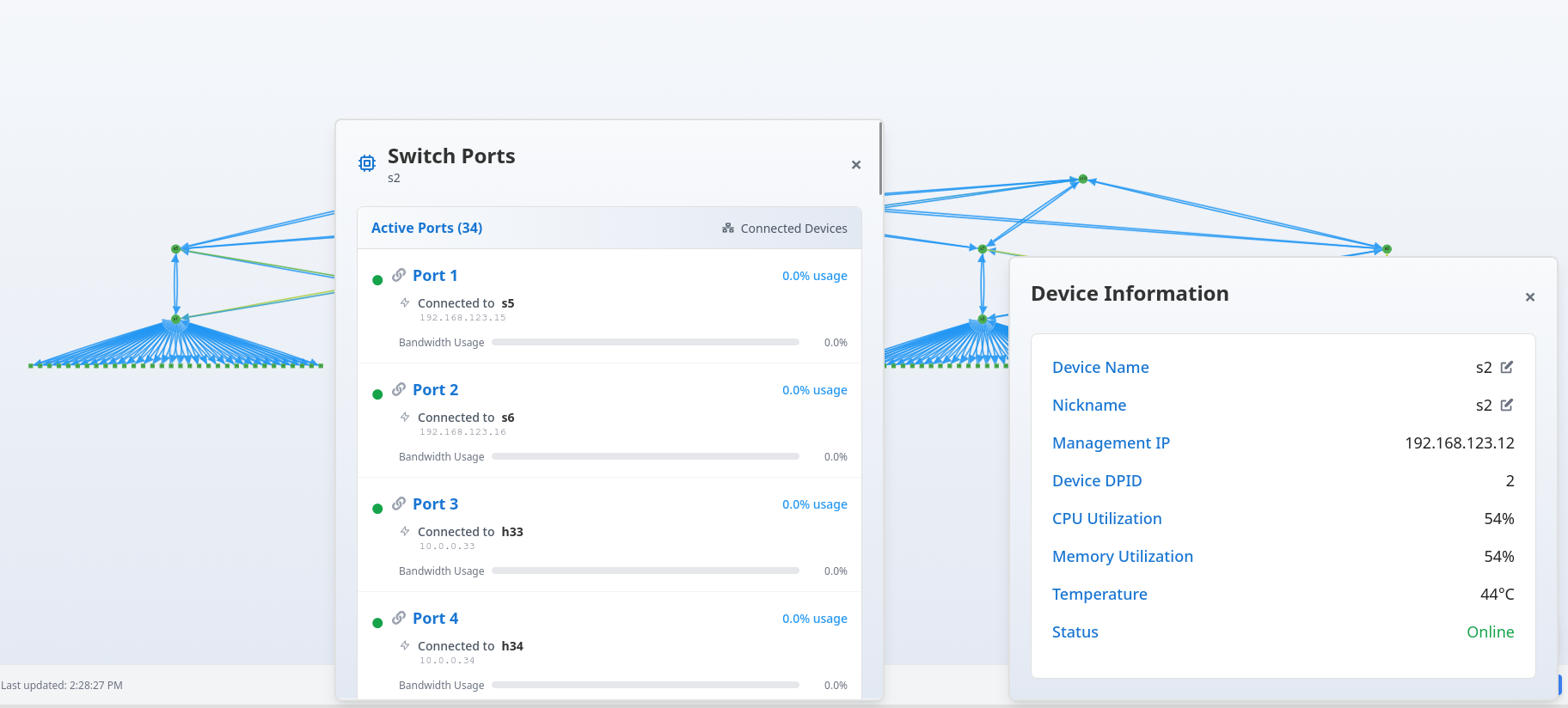Image resolution: width=1568 pixels, height=708 pixels.
Task: Click the lightning icon beside Connected to s5
Action: 405,302
